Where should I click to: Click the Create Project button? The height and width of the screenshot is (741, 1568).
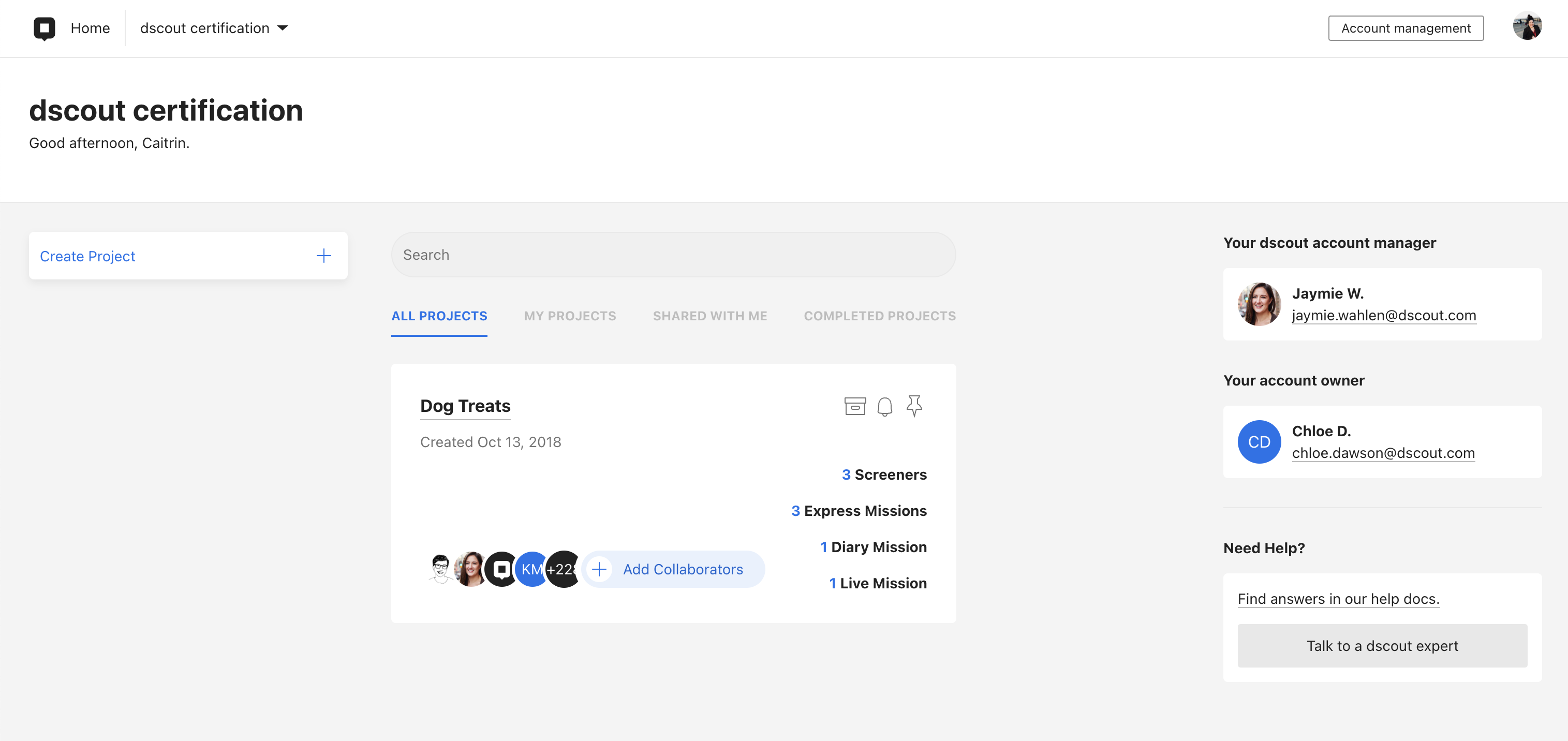tap(188, 256)
